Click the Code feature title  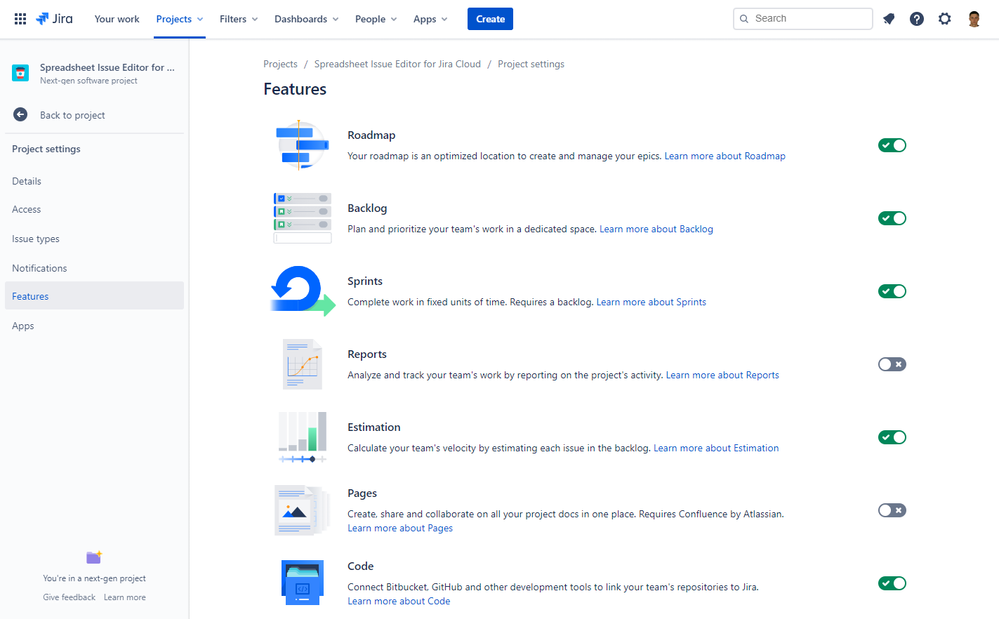pyautogui.click(x=361, y=566)
